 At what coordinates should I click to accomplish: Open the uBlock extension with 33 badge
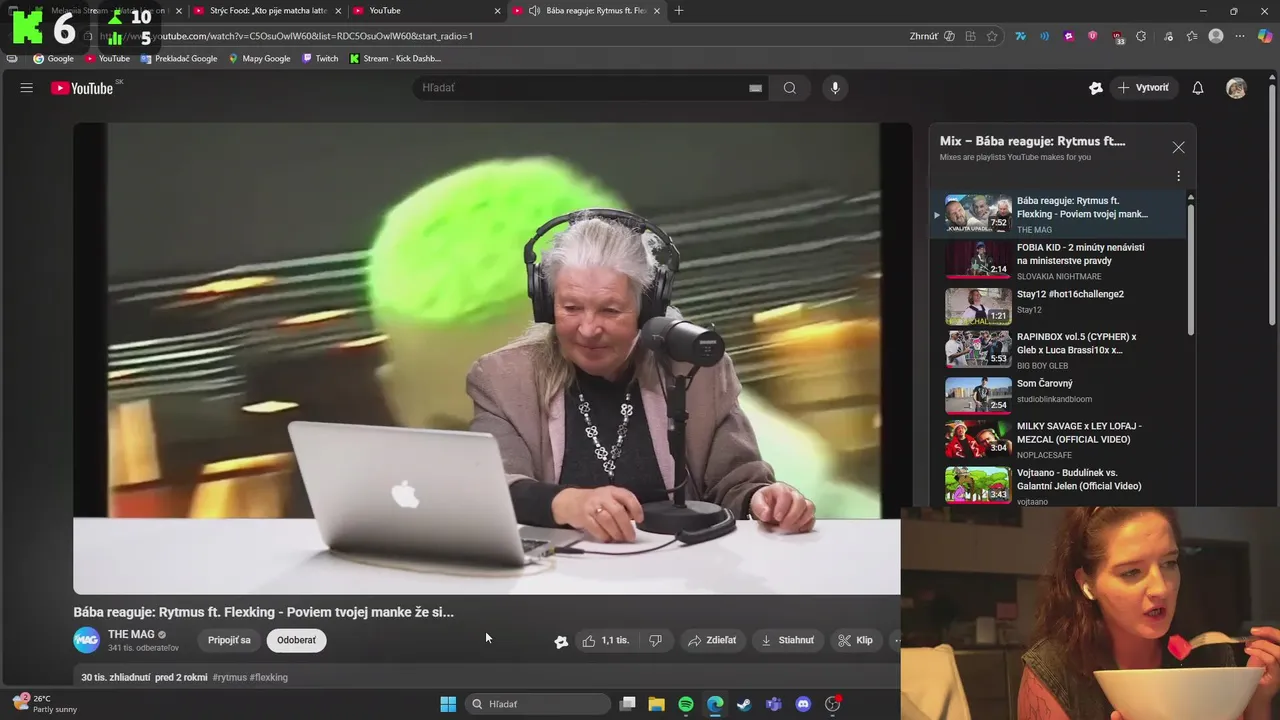click(x=1118, y=37)
